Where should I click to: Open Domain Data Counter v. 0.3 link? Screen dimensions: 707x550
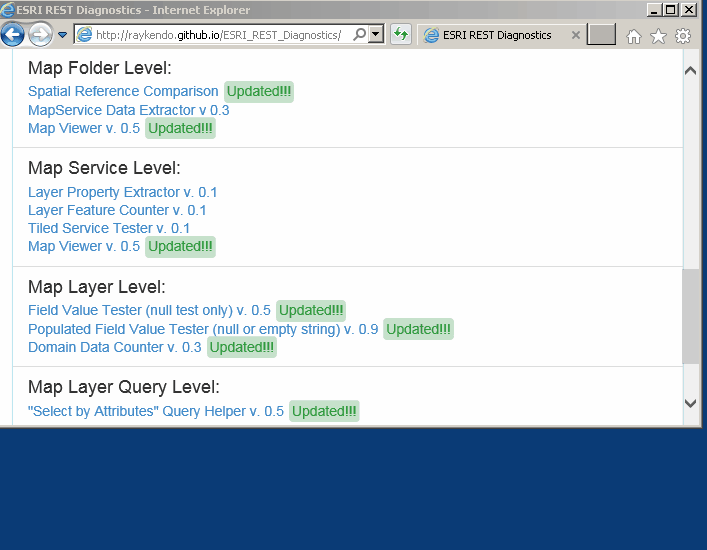[x=115, y=347]
